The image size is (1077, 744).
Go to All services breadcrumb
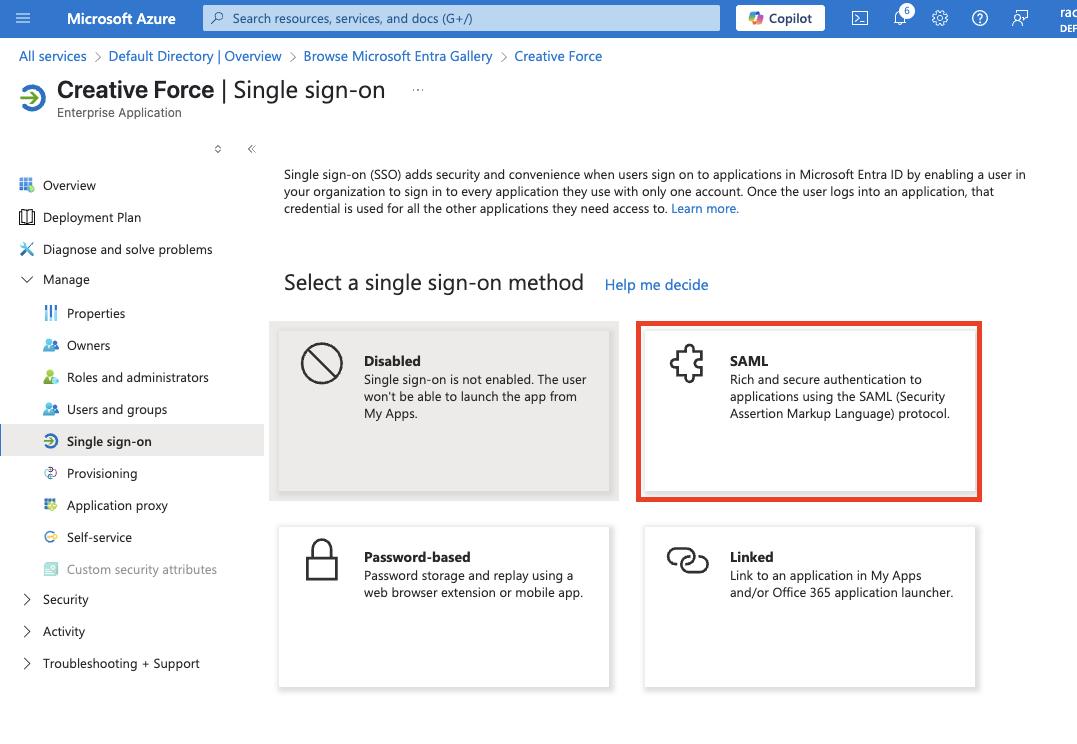tap(53, 56)
